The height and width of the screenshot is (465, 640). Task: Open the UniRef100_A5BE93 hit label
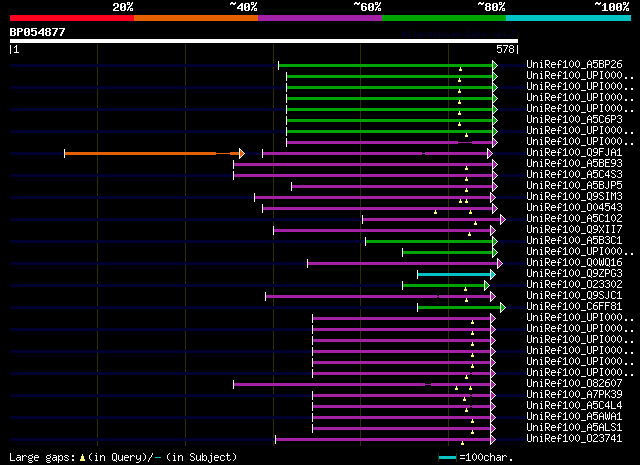574,163
